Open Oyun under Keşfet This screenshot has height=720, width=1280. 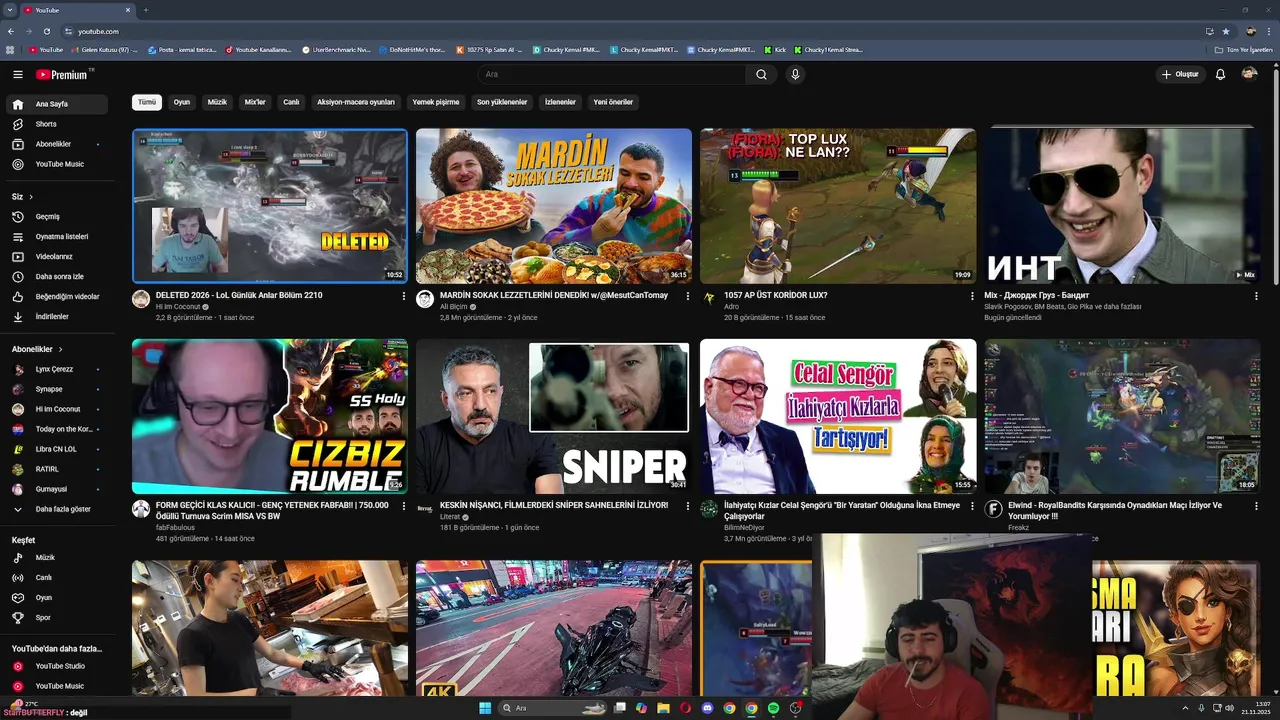(x=57, y=598)
